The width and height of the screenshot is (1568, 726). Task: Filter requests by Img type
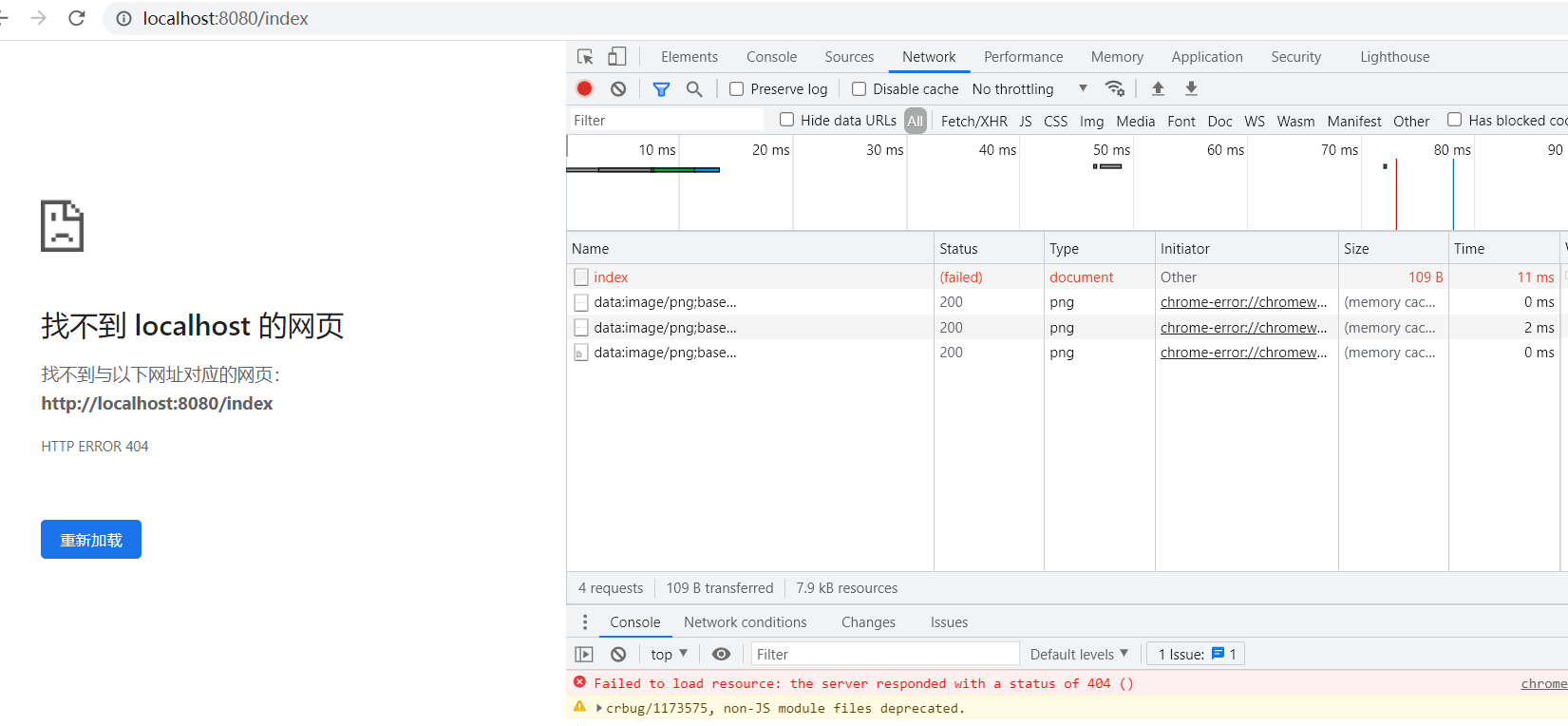coord(1091,121)
